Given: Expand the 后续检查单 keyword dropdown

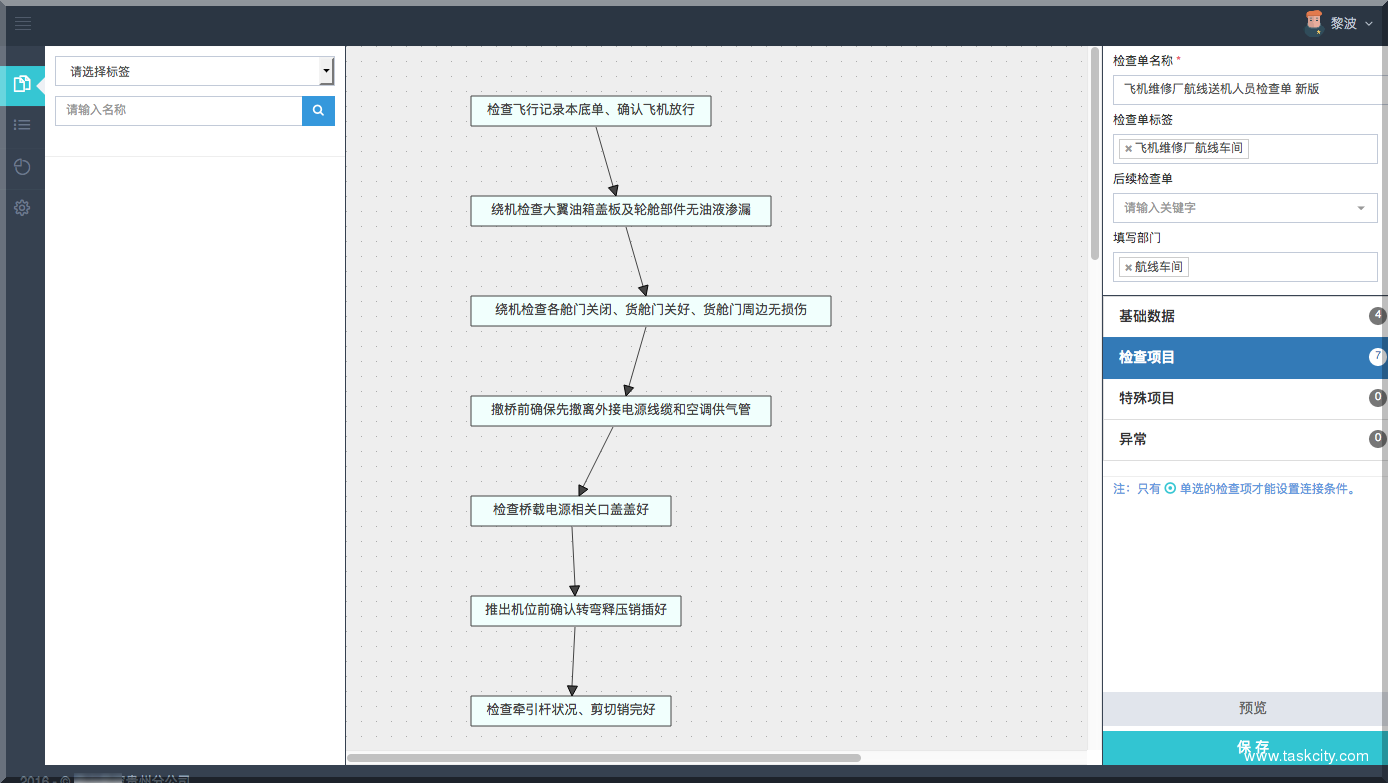Looking at the screenshot, I should pyautogui.click(x=1360, y=208).
